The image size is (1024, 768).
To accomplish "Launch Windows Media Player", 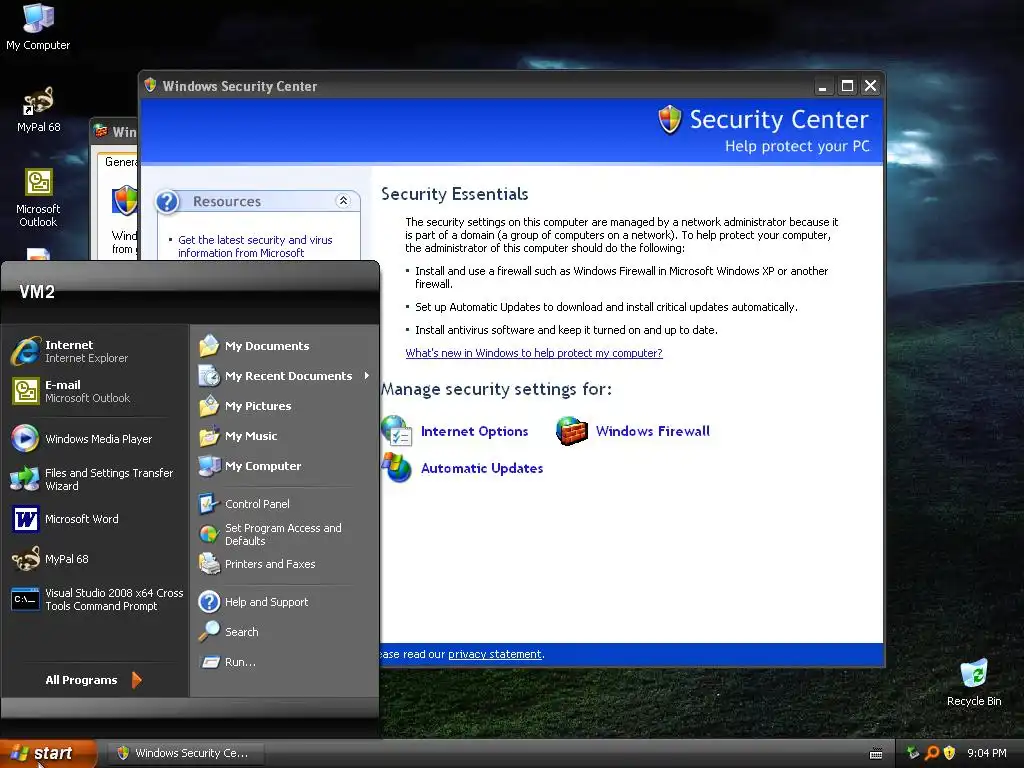I will click(x=95, y=439).
